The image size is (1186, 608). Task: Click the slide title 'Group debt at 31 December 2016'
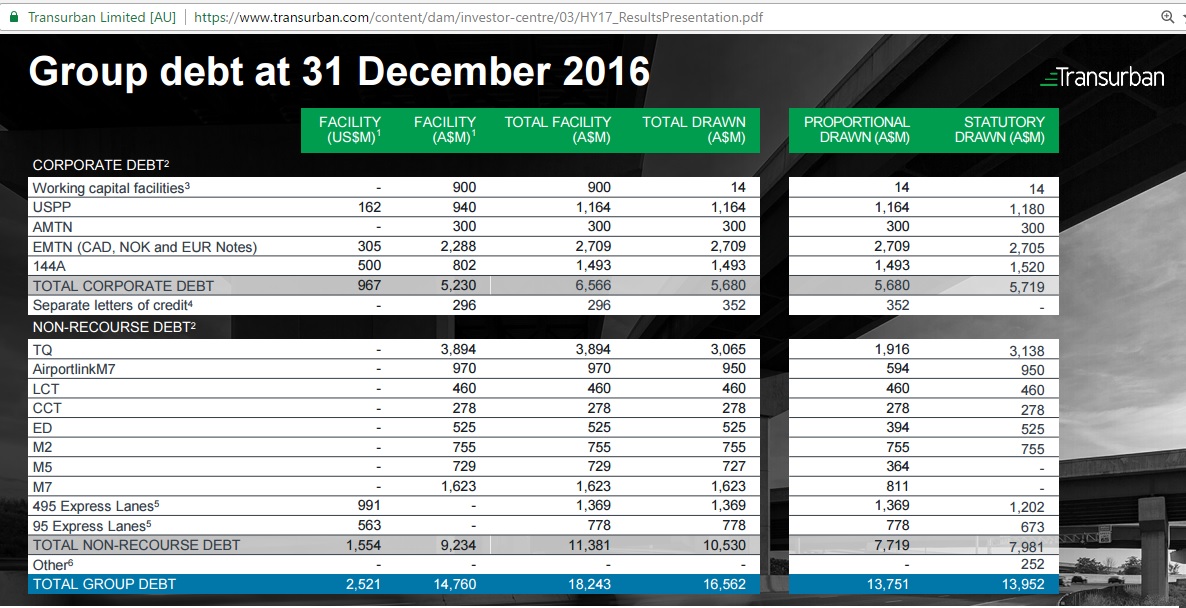pyautogui.click(x=339, y=72)
